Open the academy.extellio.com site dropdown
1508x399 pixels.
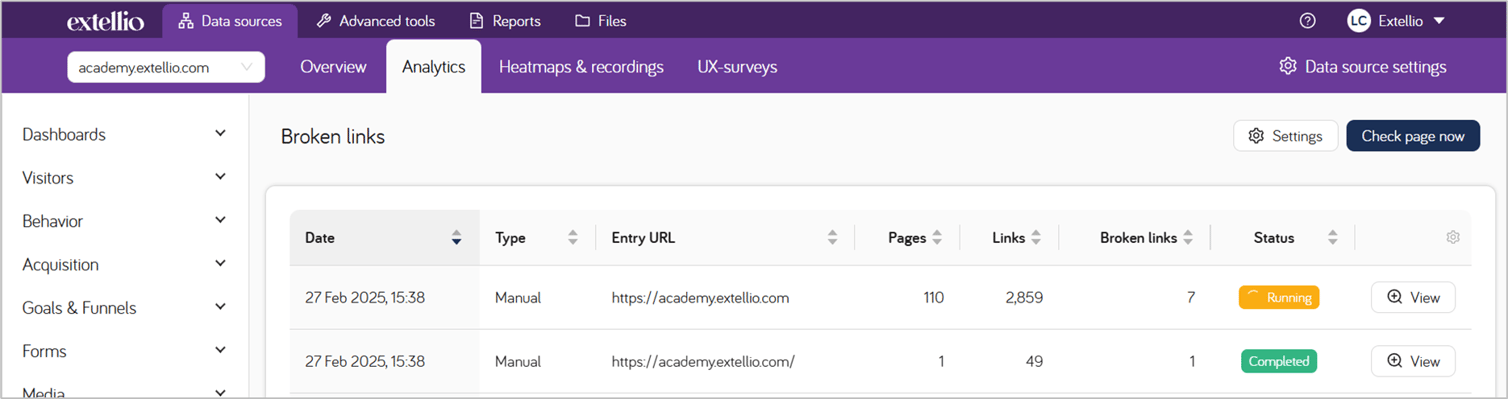166,67
